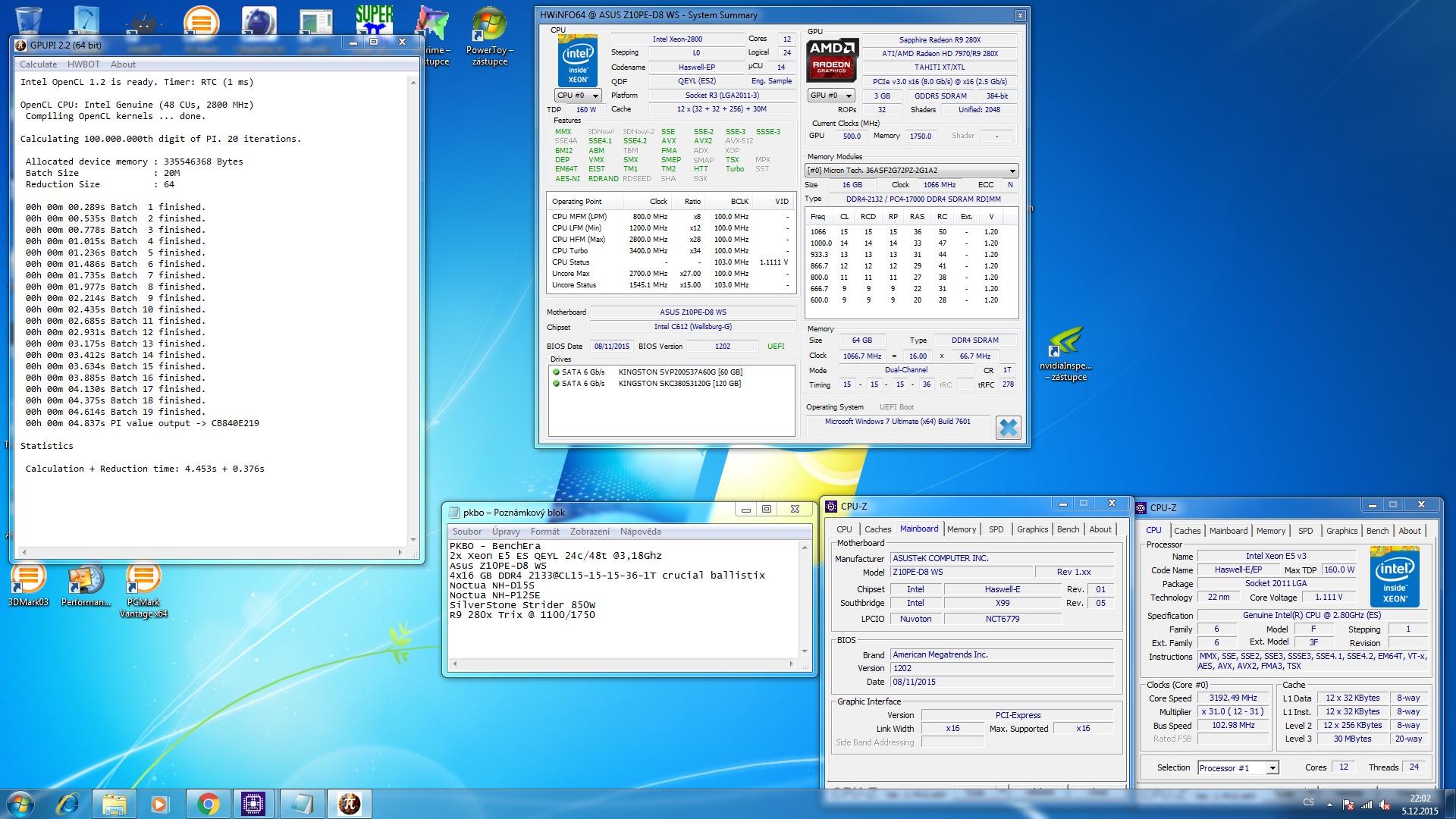Click Intel Xeon badge in CPU-Z CPU tab

pos(1395,577)
